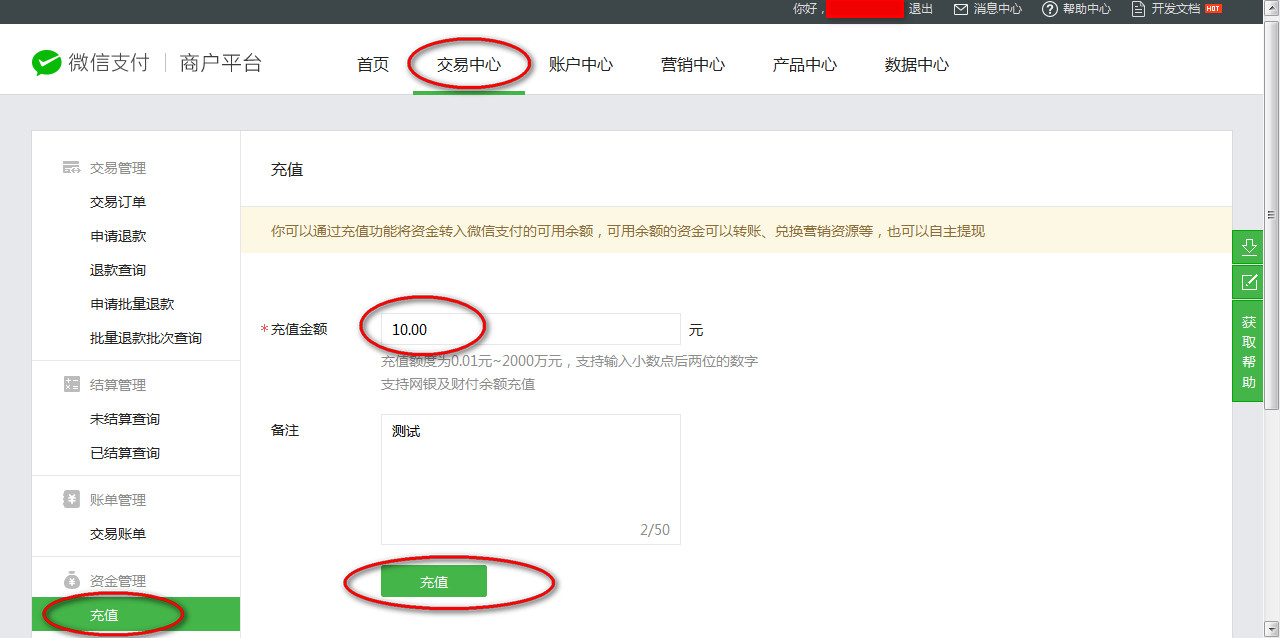Image resolution: width=1280 pixels, height=638 pixels.
Task: Open 获取帮助 side button
Action: 1248,352
